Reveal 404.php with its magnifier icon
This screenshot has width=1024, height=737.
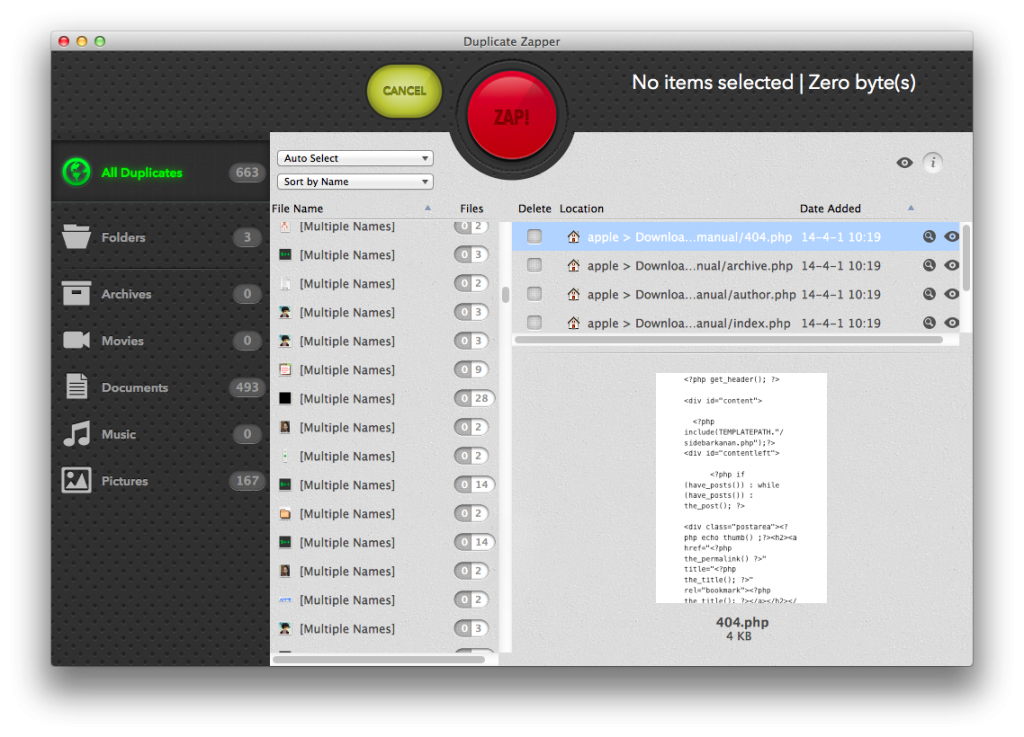click(929, 237)
